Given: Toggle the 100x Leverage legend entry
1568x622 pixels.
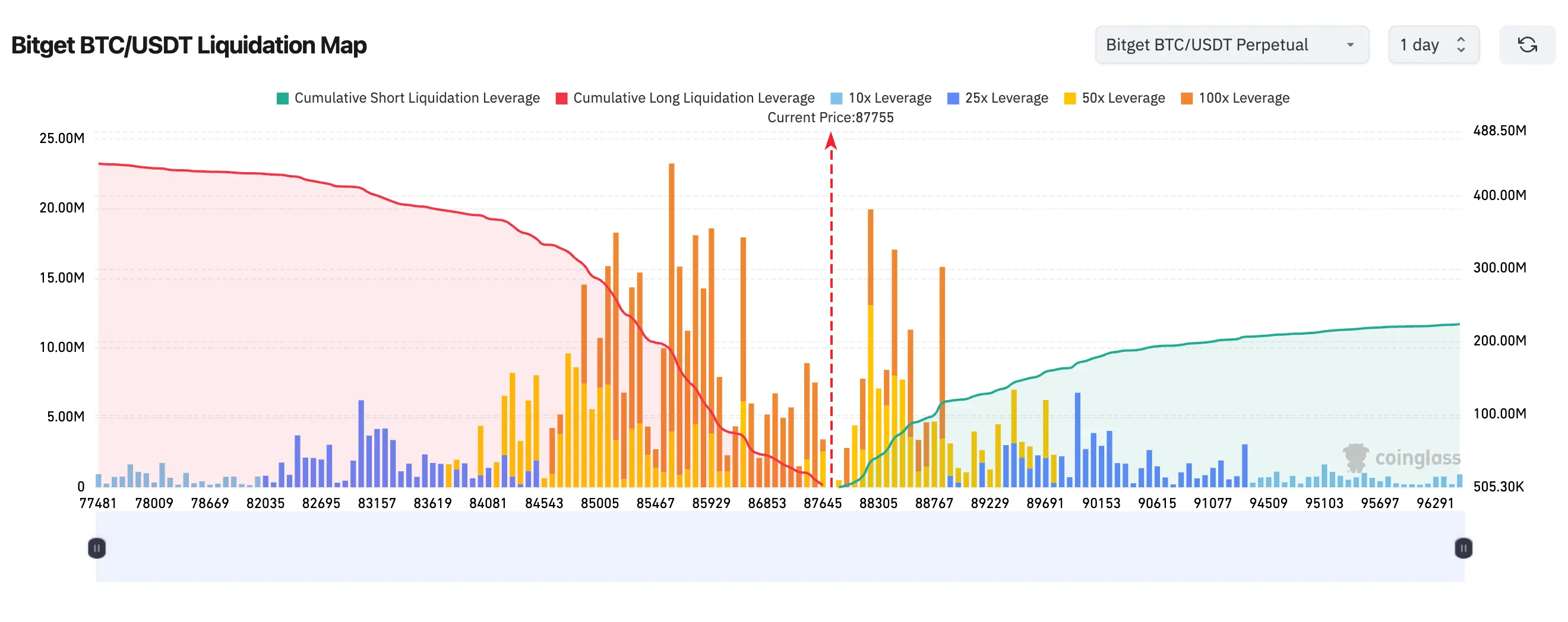Looking at the screenshot, I should click(1235, 98).
